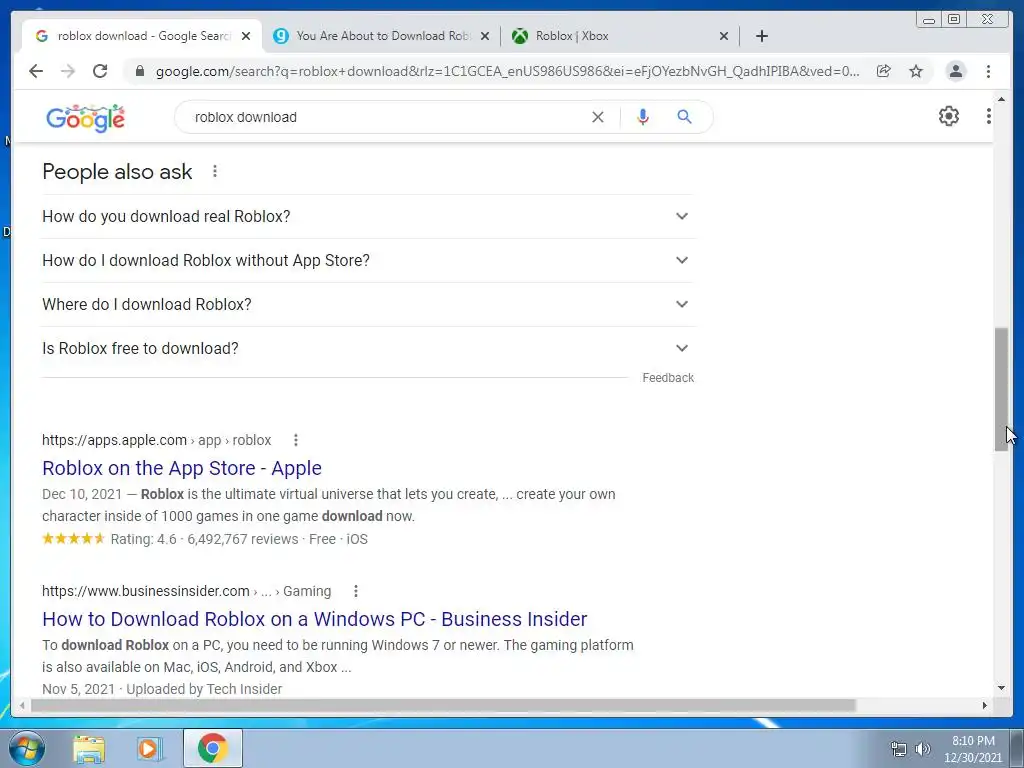The width and height of the screenshot is (1024, 768).
Task: Launch Windows Media Player from the taskbar
Action: 150,748
